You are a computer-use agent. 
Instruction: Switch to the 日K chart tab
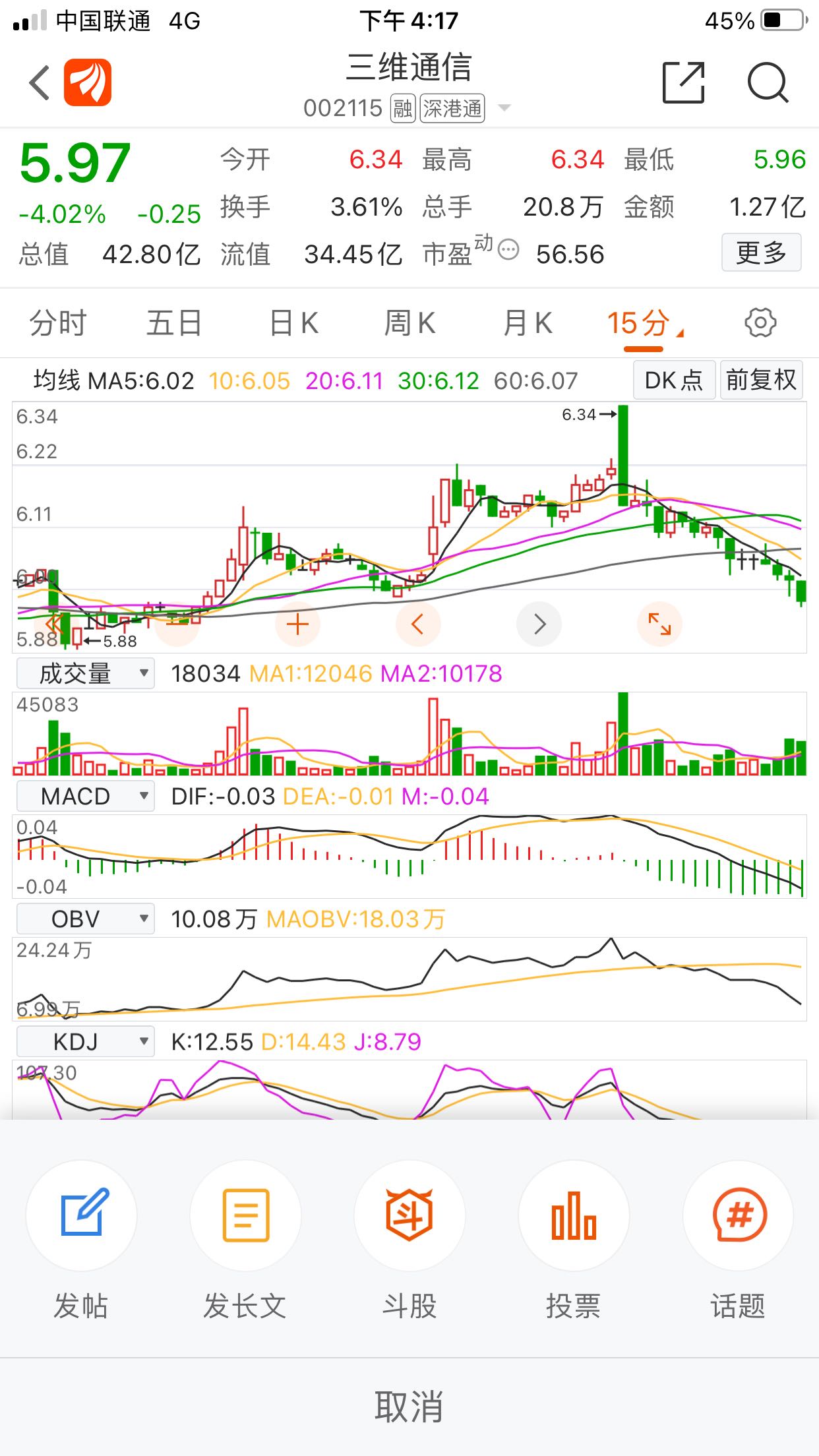tap(294, 324)
